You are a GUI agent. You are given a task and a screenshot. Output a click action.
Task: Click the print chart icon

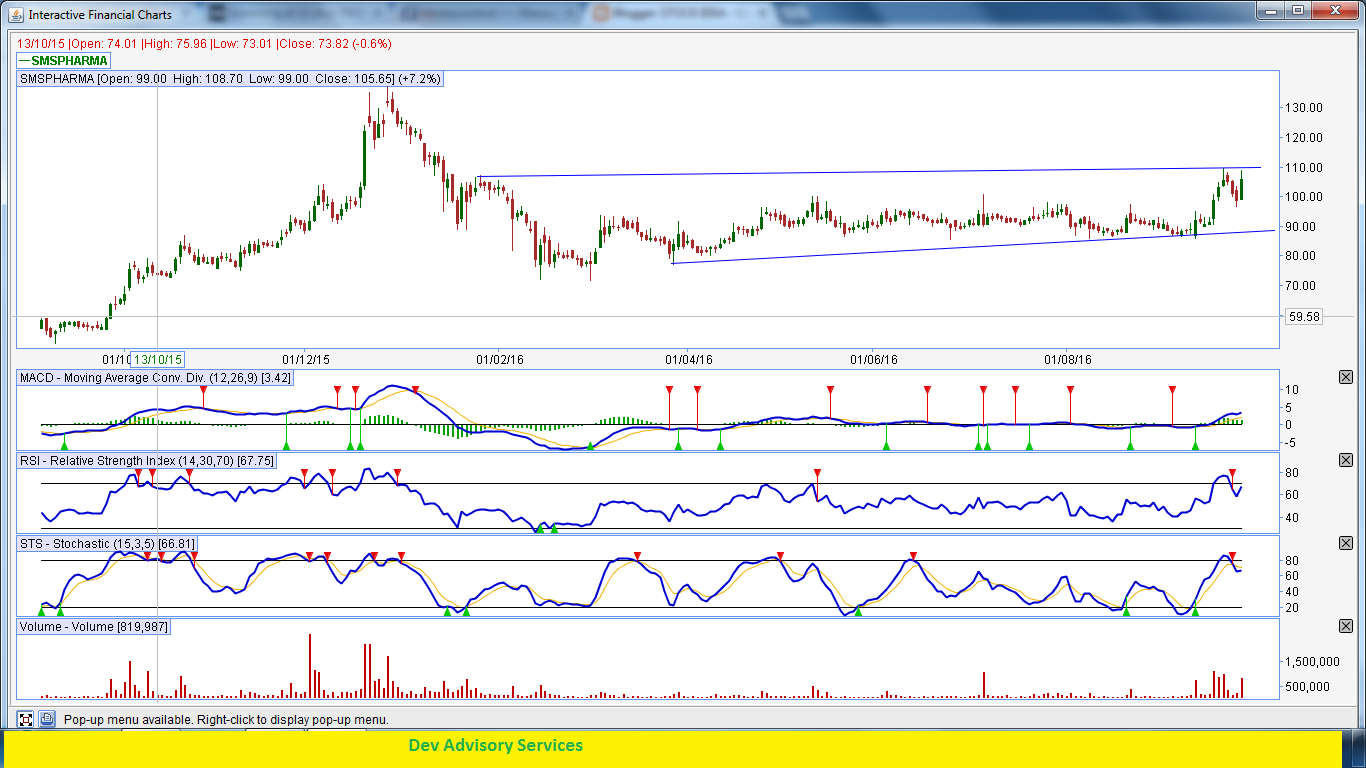48,719
